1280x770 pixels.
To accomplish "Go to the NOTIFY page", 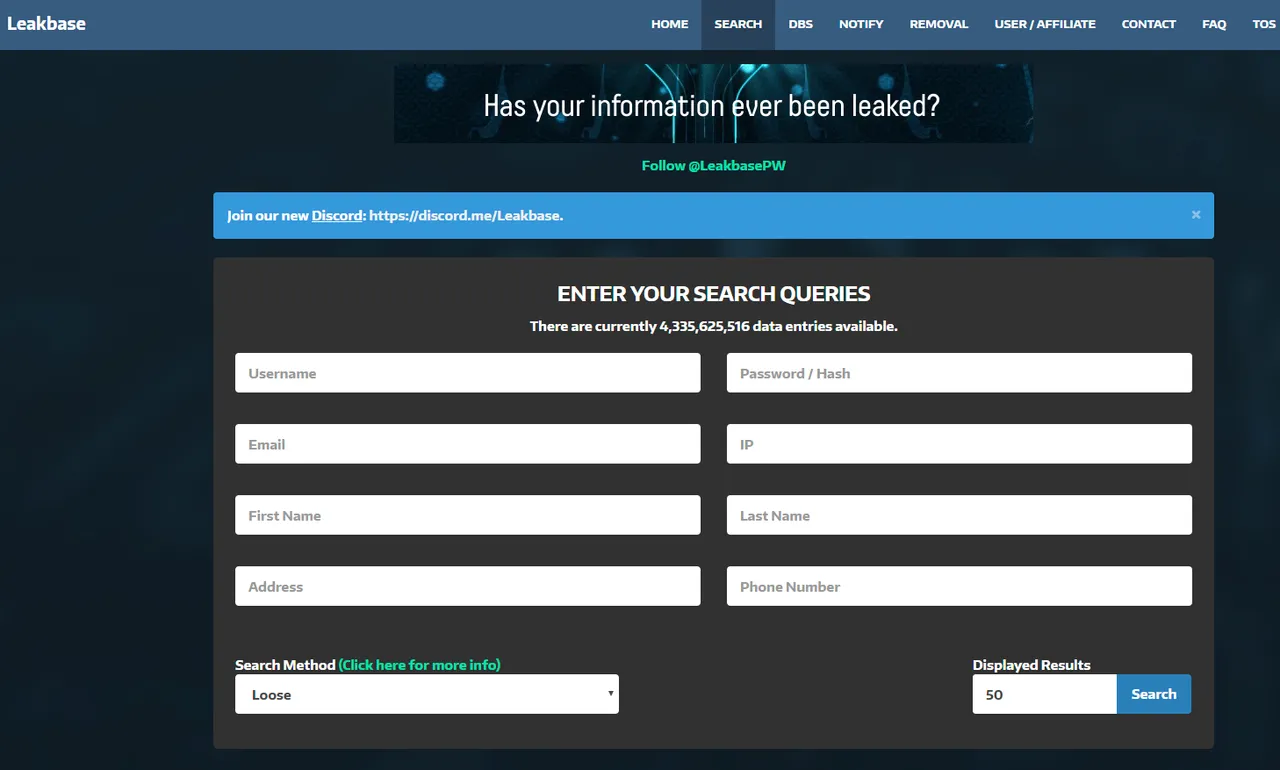I will [x=861, y=24].
